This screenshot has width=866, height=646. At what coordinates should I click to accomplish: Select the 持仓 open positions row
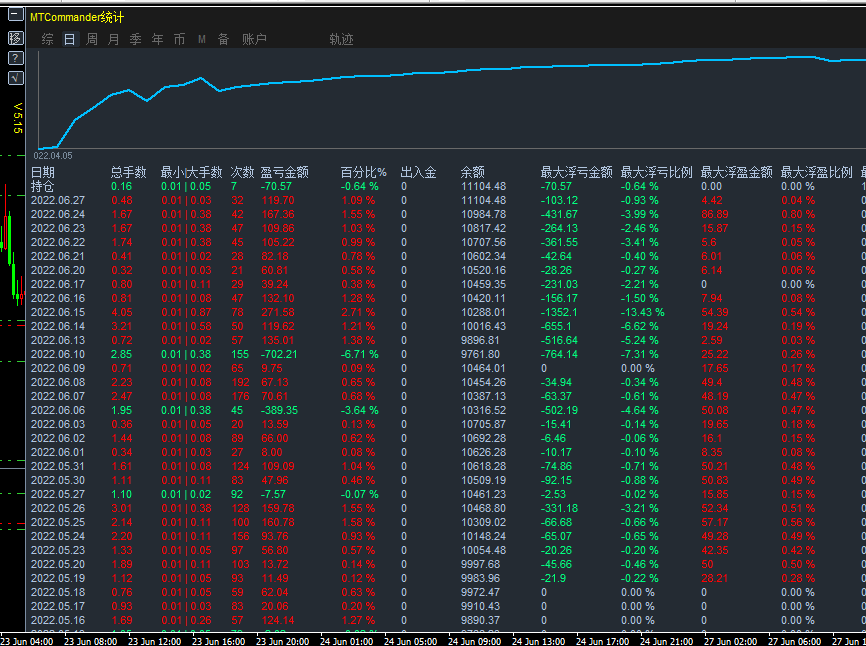[x=43, y=186]
